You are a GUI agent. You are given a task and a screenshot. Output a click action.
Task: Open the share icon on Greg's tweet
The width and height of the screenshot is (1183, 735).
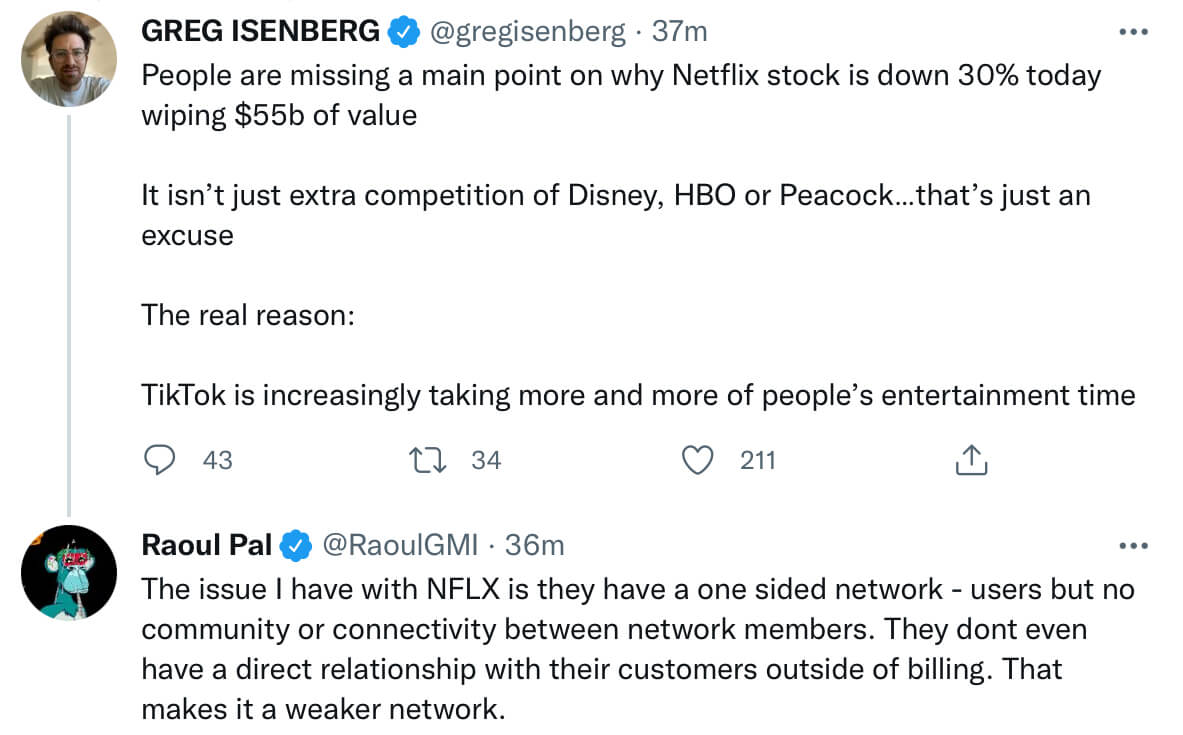[x=969, y=460]
